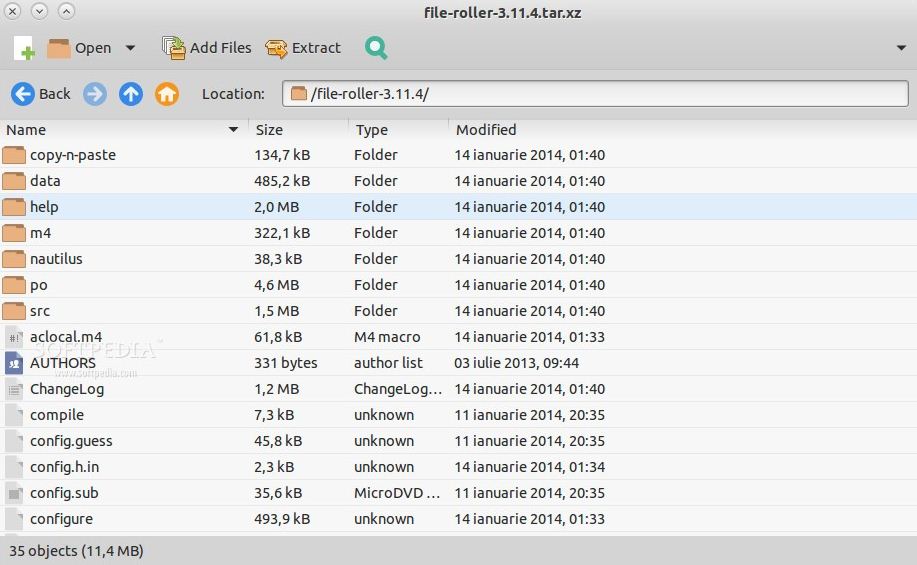Click the 331 bytes size cell
The image size is (917, 565).
[286, 363]
